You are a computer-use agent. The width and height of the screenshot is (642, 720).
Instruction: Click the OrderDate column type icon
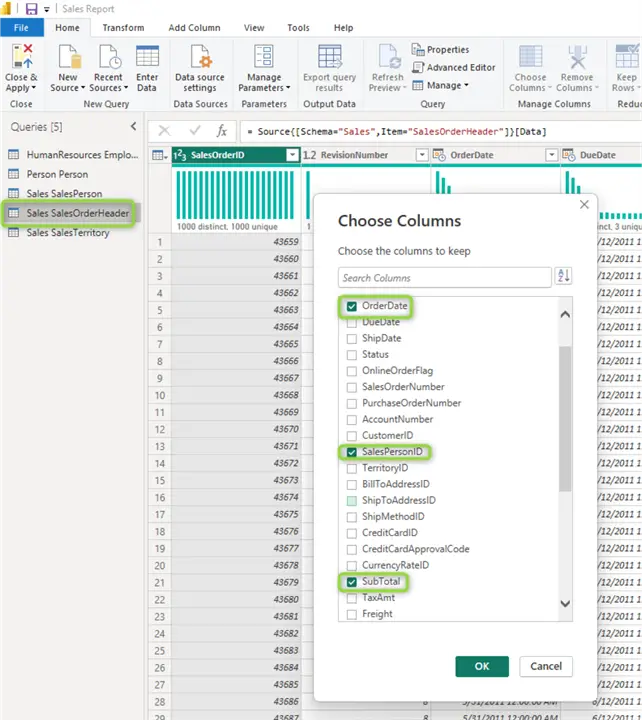[439, 155]
